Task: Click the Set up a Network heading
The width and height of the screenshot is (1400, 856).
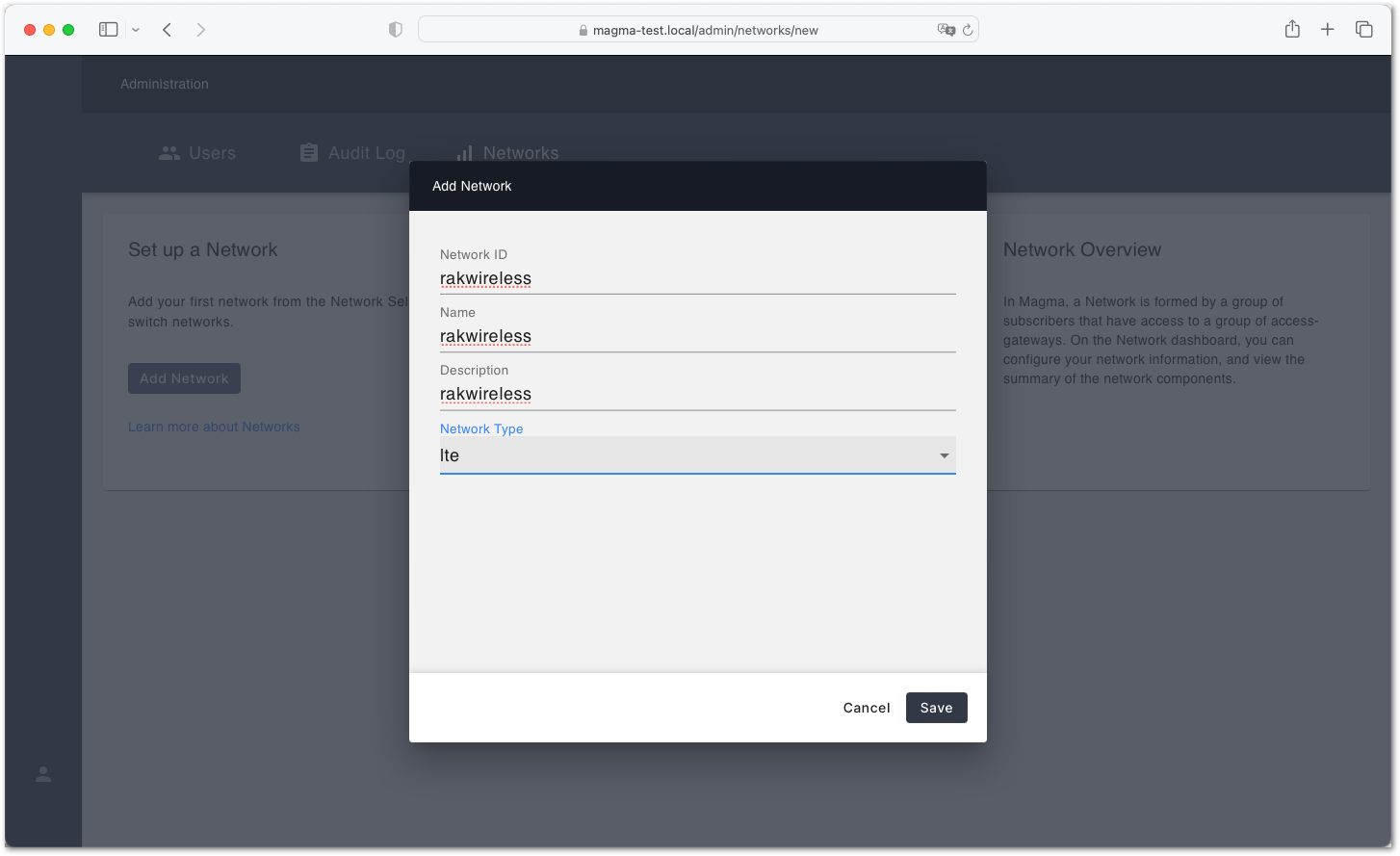Action: click(203, 249)
